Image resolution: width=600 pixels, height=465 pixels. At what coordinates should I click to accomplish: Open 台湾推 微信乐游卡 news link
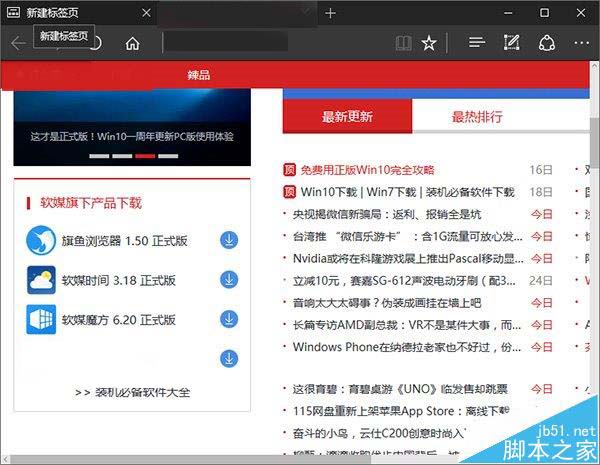[x=408, y=236]
